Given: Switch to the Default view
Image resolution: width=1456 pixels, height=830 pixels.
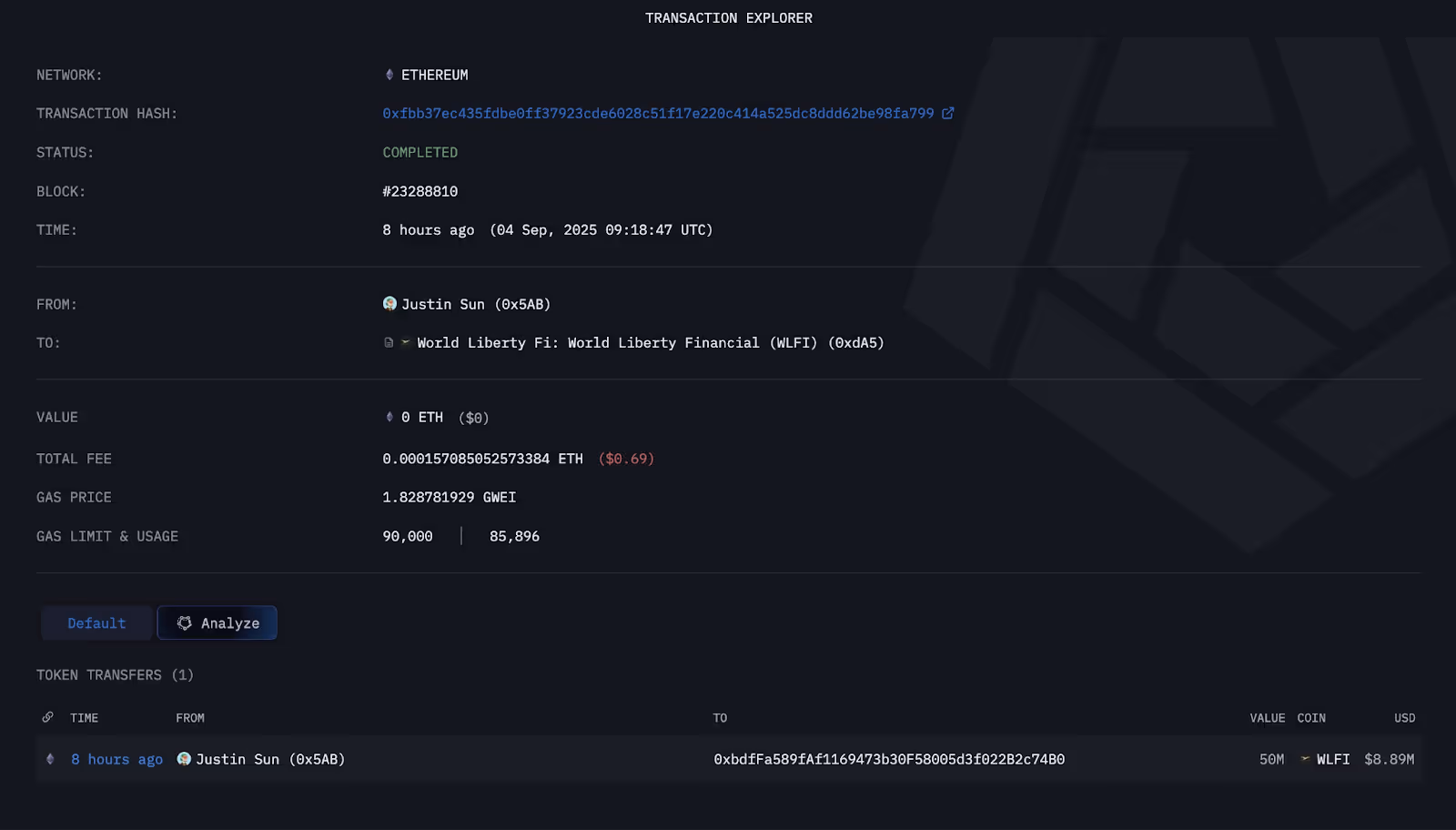Looking at the screenshot, I should [x=96, y=622].
